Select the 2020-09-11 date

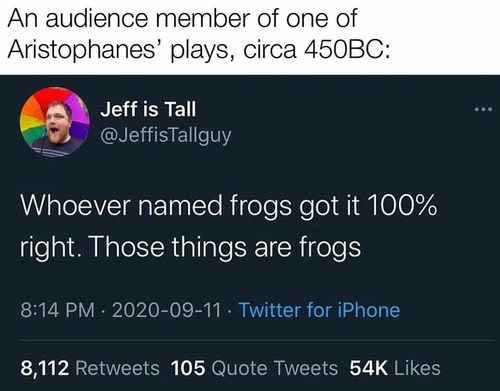pyautogui.click(x=167, y=310)
